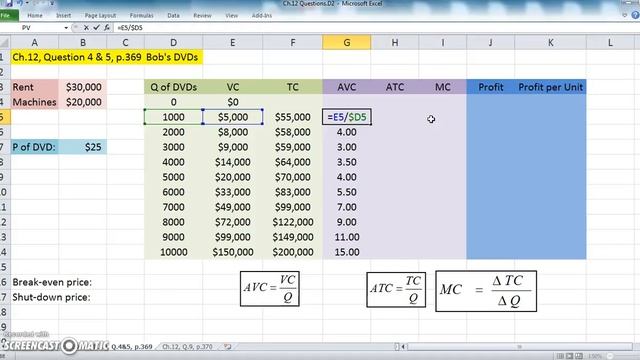Select the $200,000 TC cell
640x360 pixels.
(293, 252)
